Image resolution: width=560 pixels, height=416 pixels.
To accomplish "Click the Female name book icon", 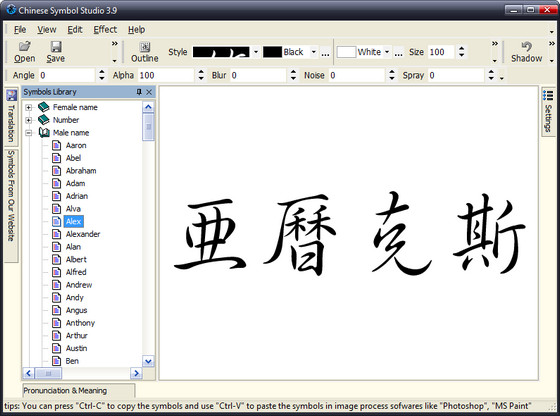I will click(44, 107).
